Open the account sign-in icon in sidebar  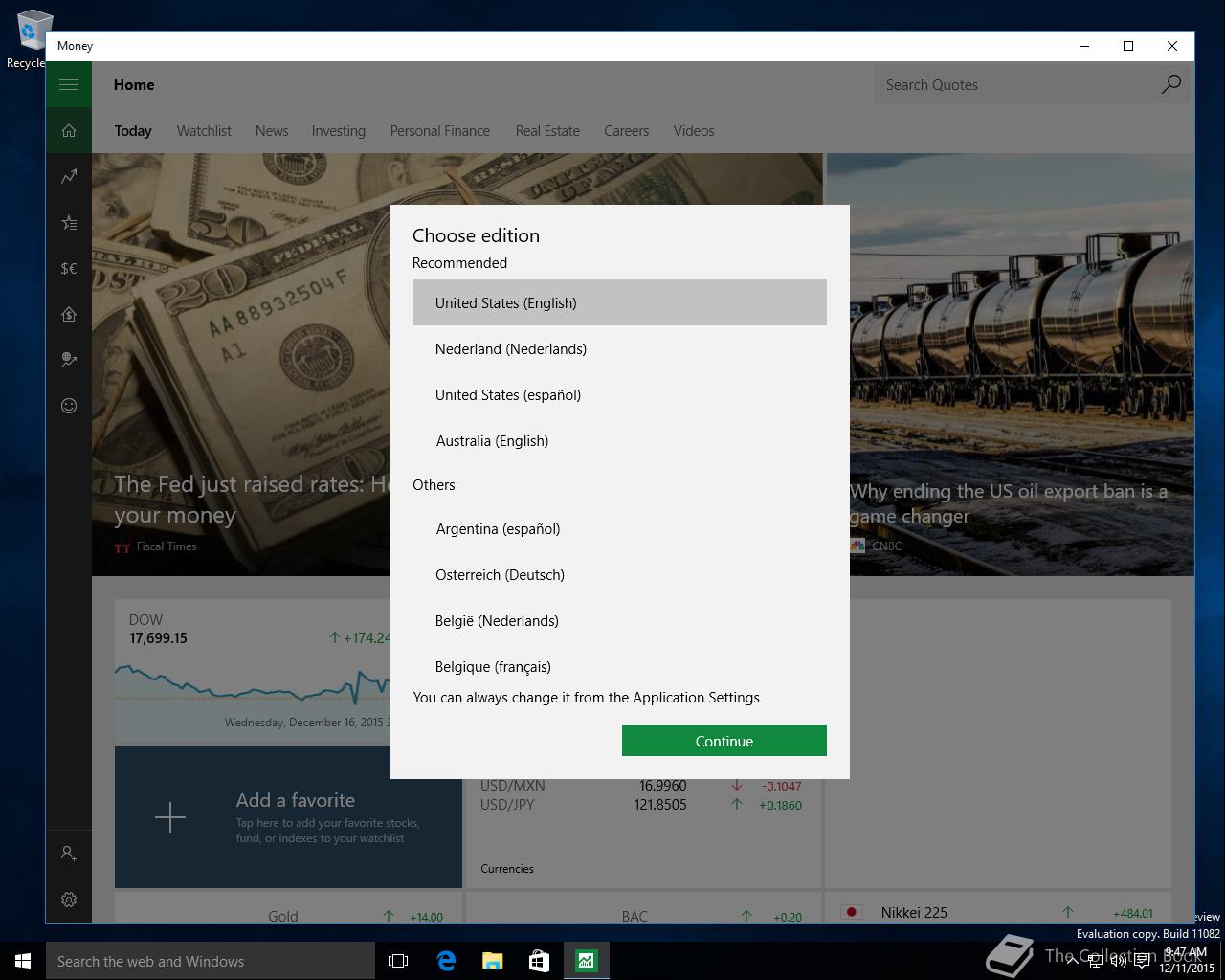point(69,853)
